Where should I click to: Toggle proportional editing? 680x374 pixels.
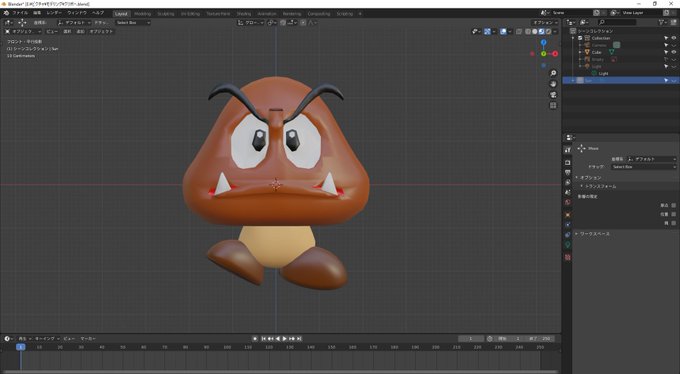303,23
